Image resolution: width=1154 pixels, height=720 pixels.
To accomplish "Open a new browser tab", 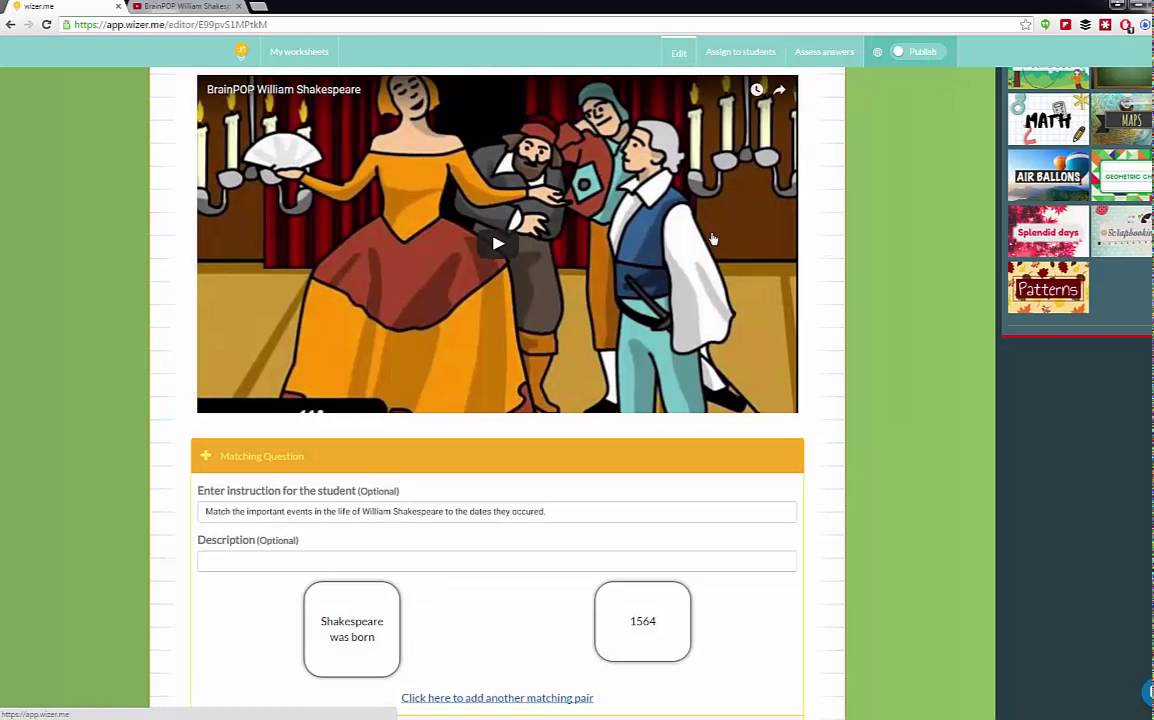I will tap(258, 6).
